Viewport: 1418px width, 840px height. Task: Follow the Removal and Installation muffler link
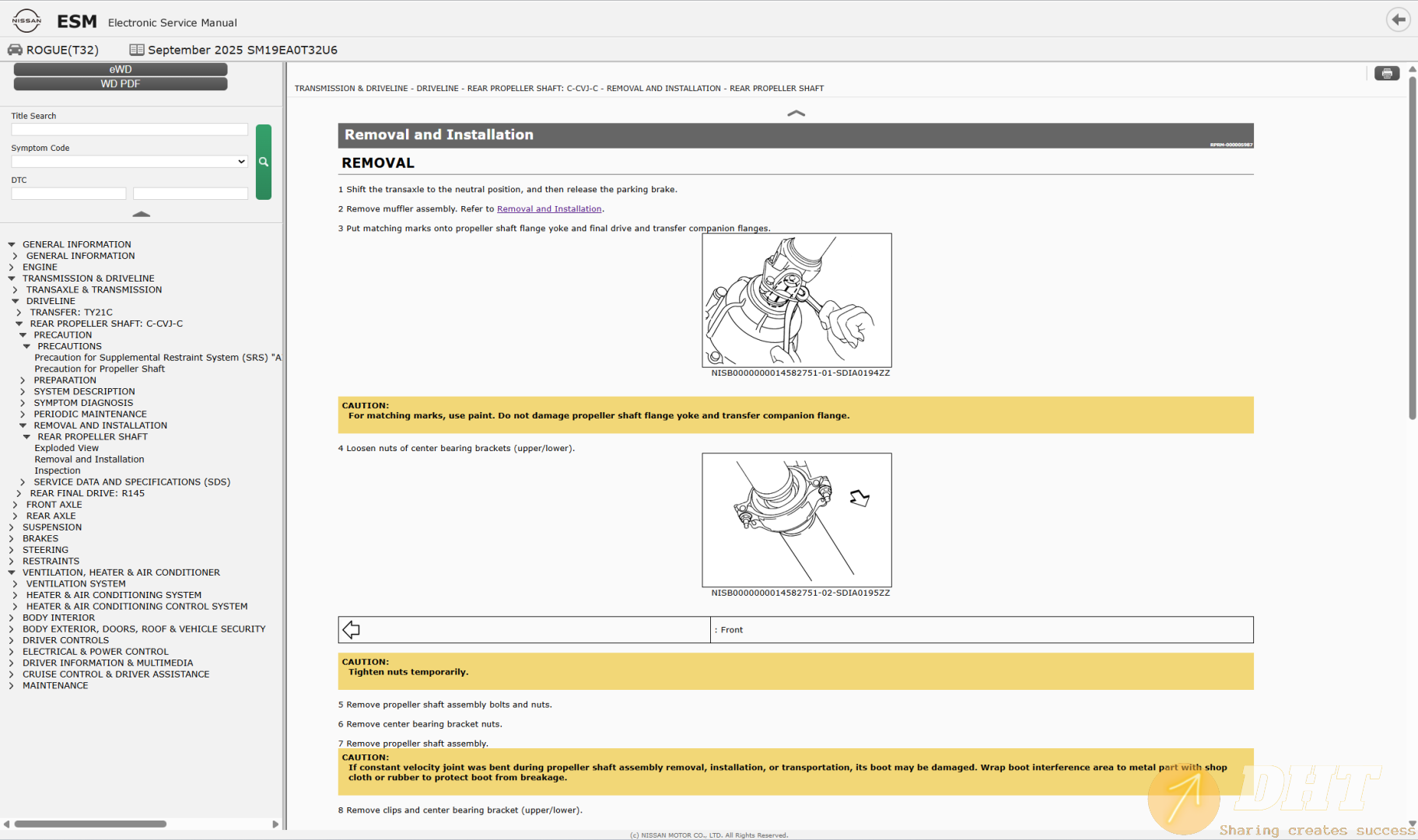point(549,209)
